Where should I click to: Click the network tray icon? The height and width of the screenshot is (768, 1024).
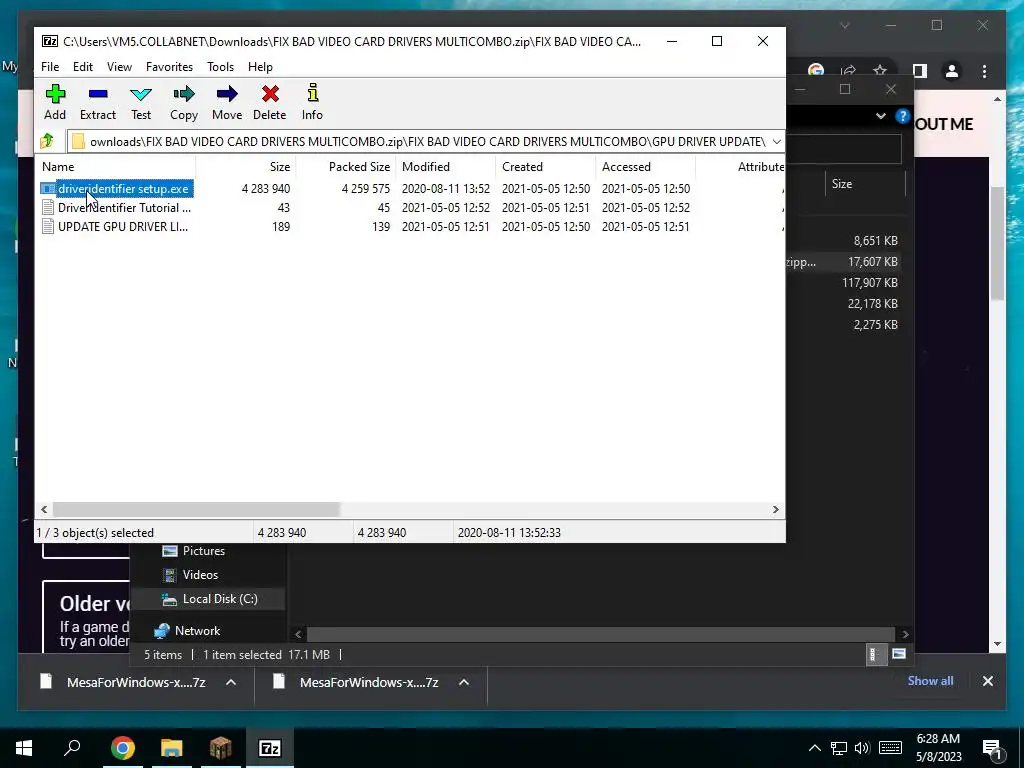[x=839, y=748]
